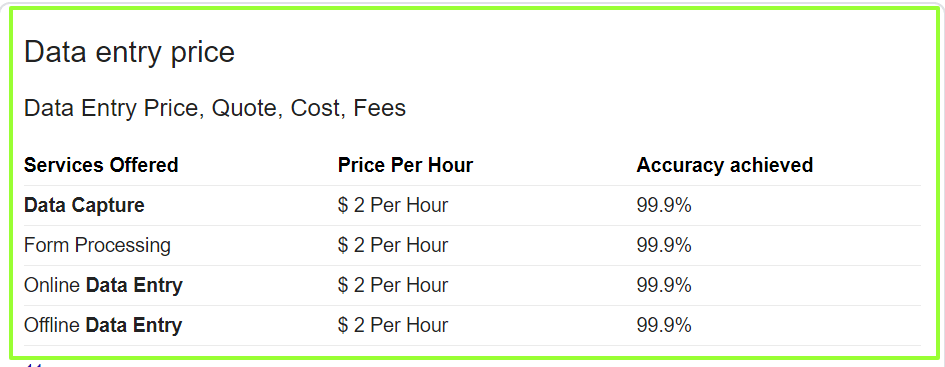Click the "Data Capture" service cell
945x367 pixels.
pyautogui.click(x=84, y=205)
